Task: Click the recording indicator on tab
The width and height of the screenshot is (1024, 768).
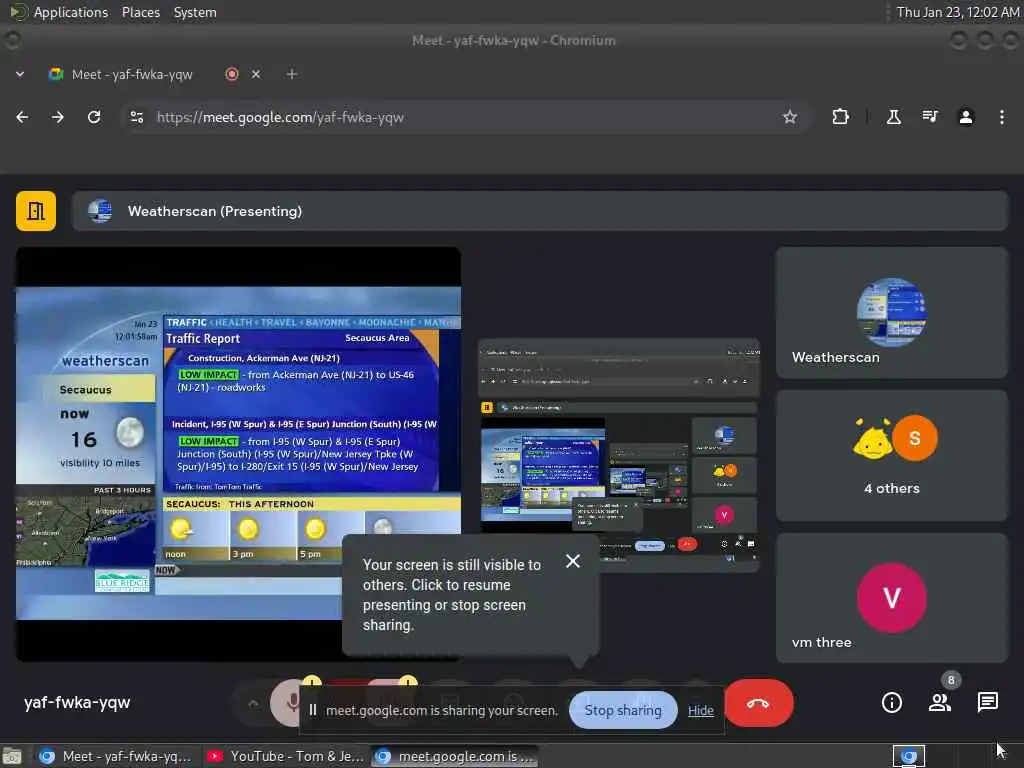Action: pyautogui.click(x=231, y=74)
